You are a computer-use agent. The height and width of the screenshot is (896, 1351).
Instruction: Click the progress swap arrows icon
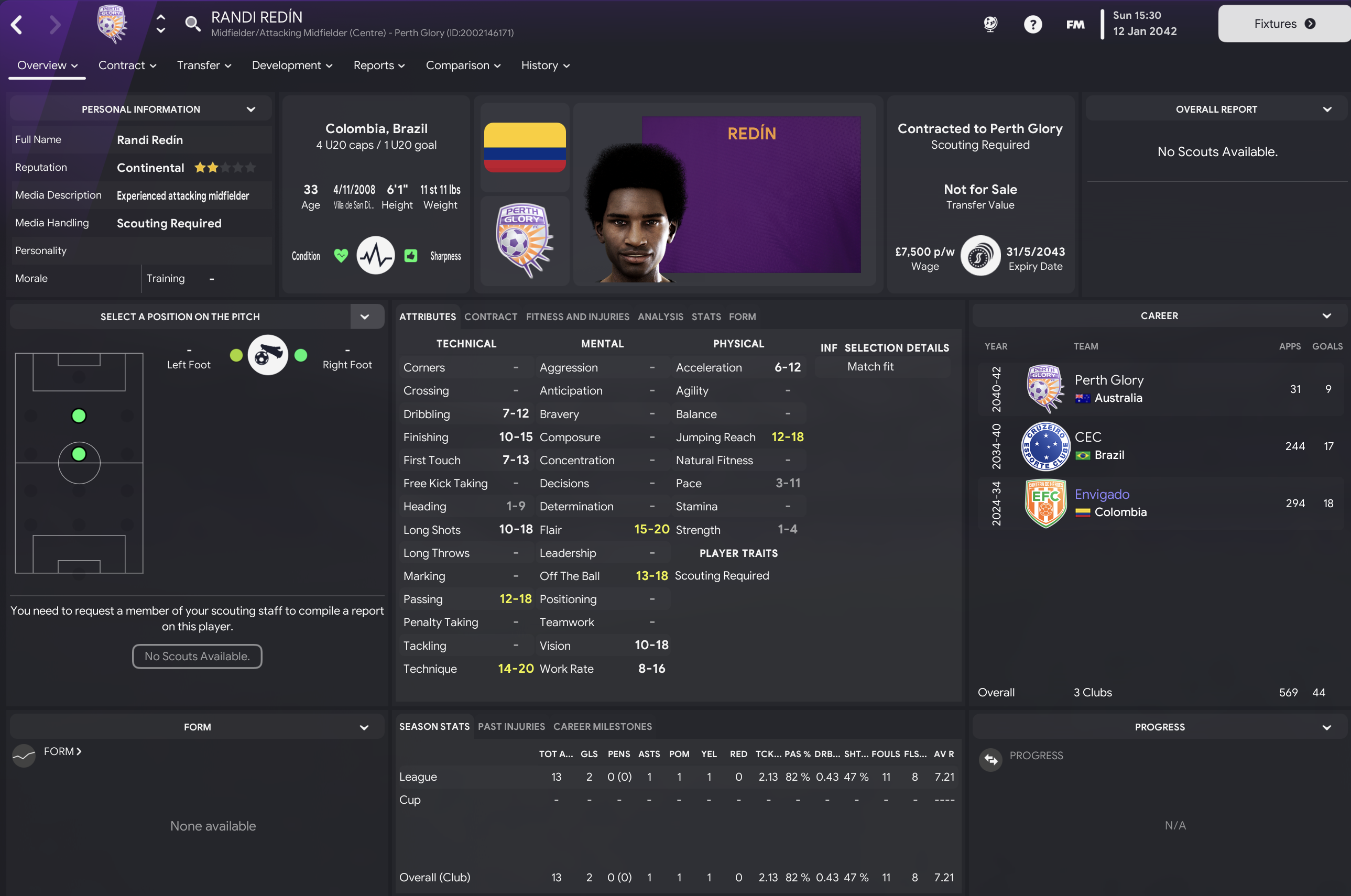990,760
